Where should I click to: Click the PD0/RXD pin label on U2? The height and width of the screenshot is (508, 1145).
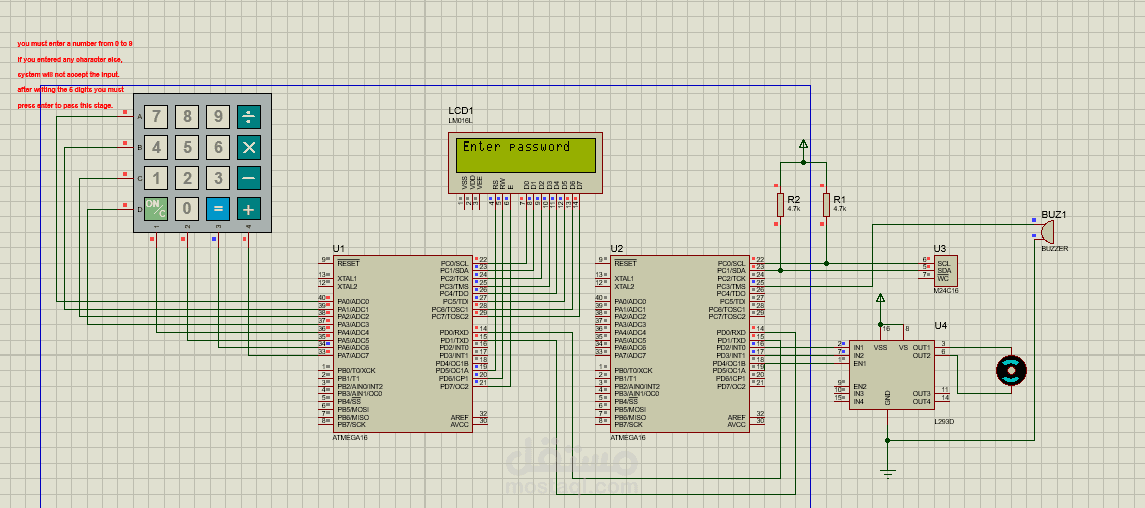tap(732, 332)
